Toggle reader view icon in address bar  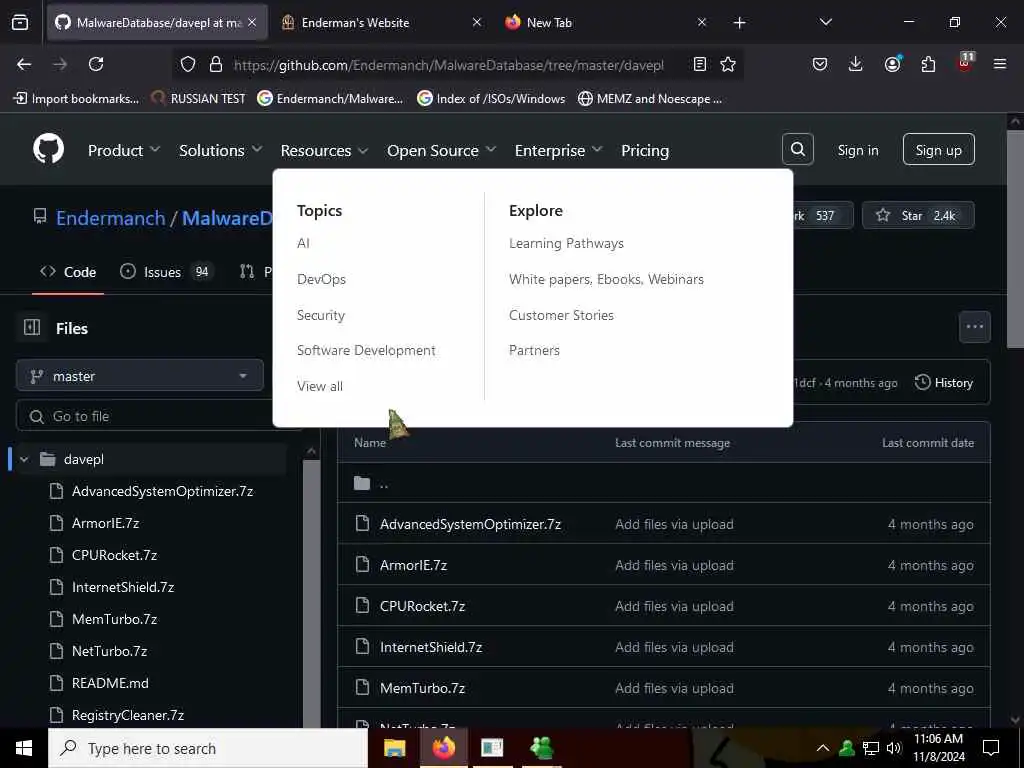699,64
